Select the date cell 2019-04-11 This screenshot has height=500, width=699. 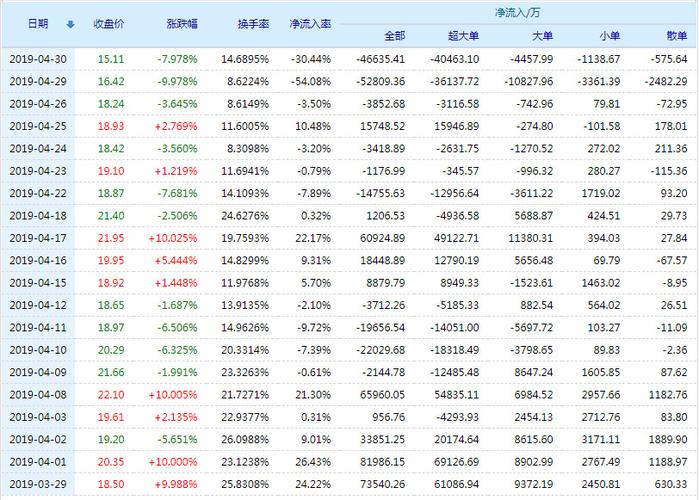[x=38, y=328]
